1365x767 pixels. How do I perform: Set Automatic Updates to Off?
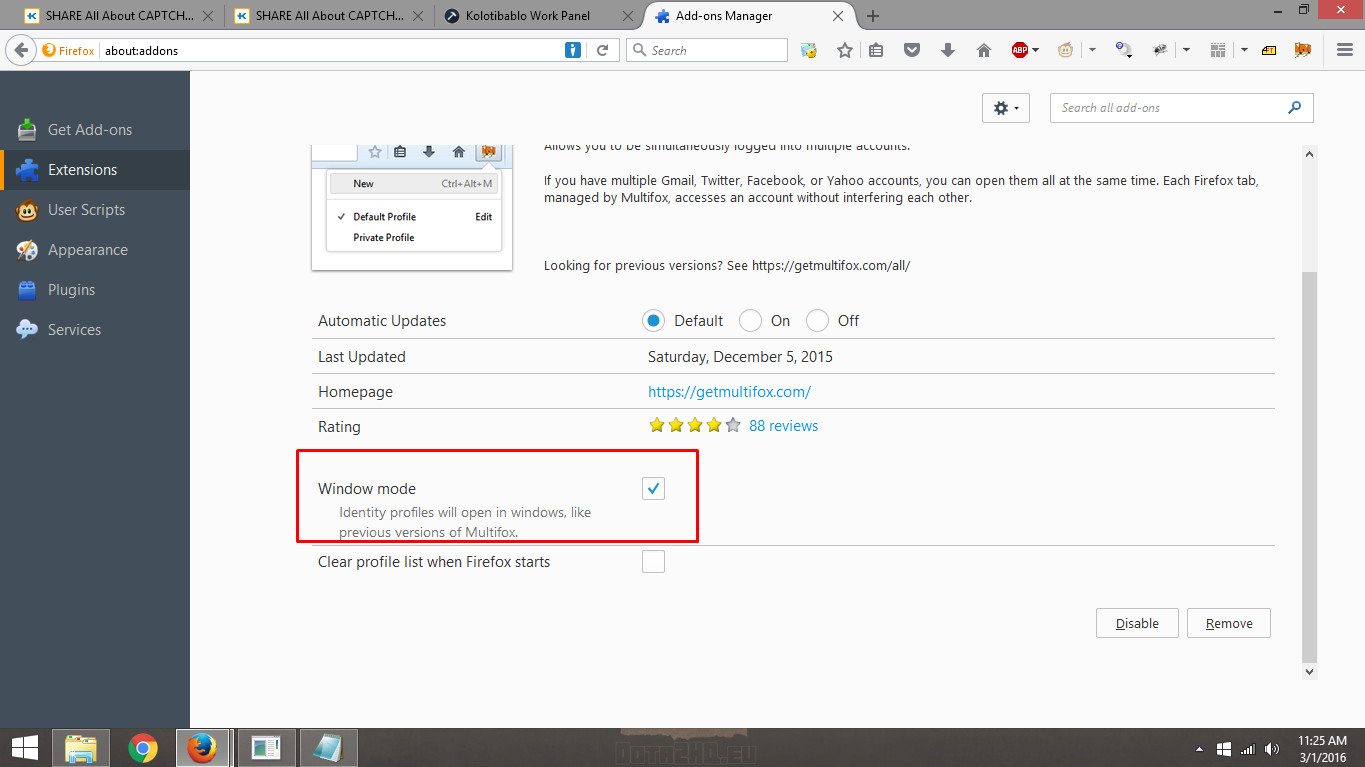[x=818, y=321]
